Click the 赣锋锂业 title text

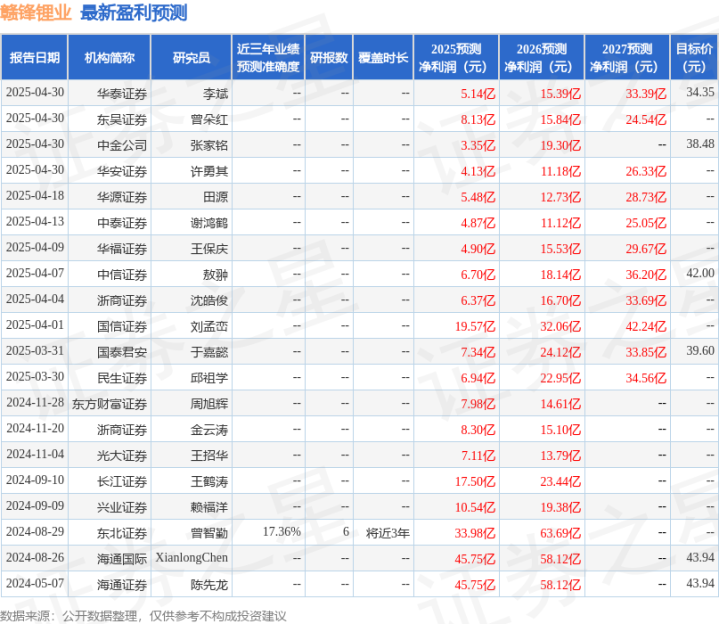(36, 13)
